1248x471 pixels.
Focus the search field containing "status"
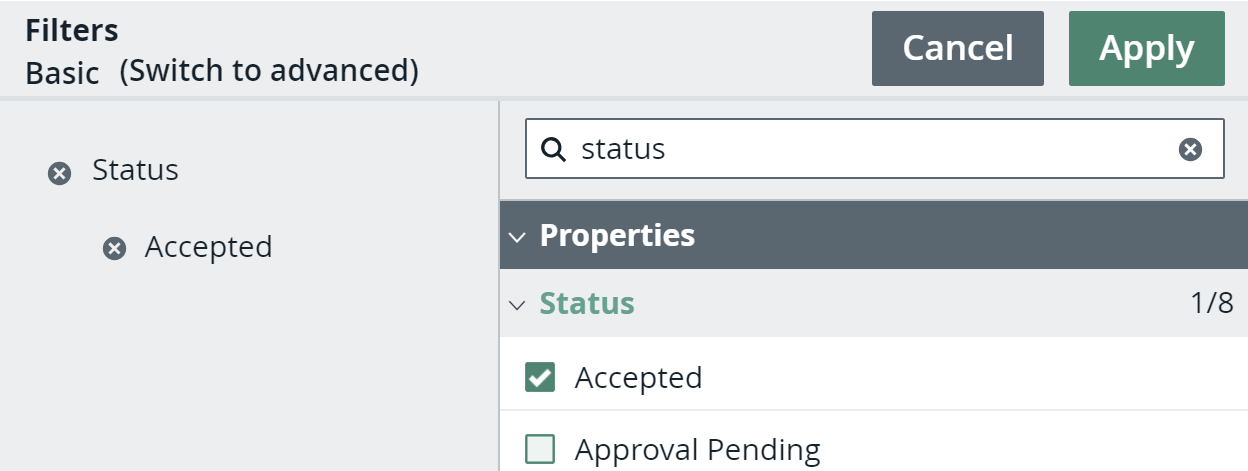[870, 150]
